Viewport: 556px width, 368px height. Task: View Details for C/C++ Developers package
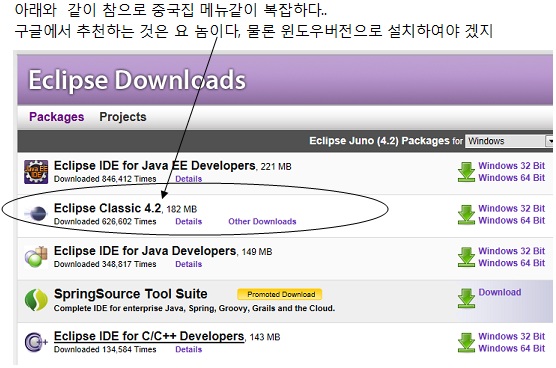coord(189,349)
